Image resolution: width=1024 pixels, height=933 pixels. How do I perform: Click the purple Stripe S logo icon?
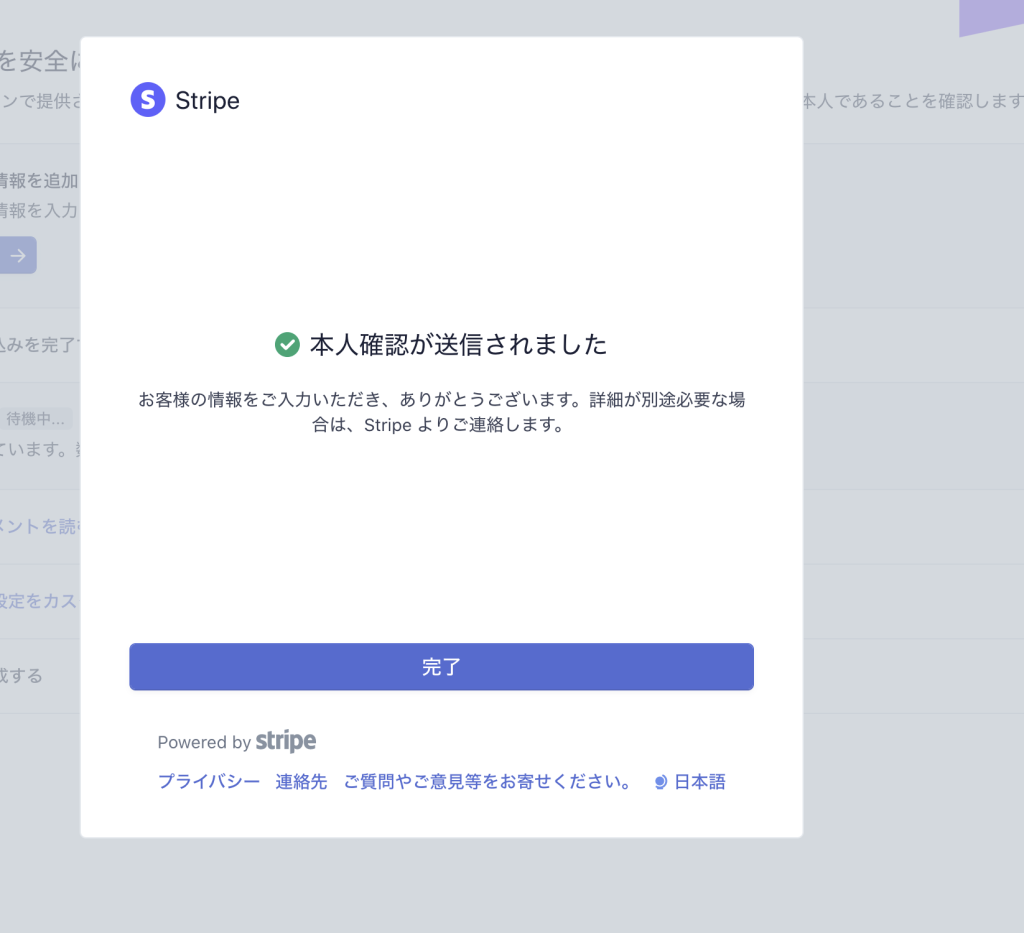tap(148, 100)
